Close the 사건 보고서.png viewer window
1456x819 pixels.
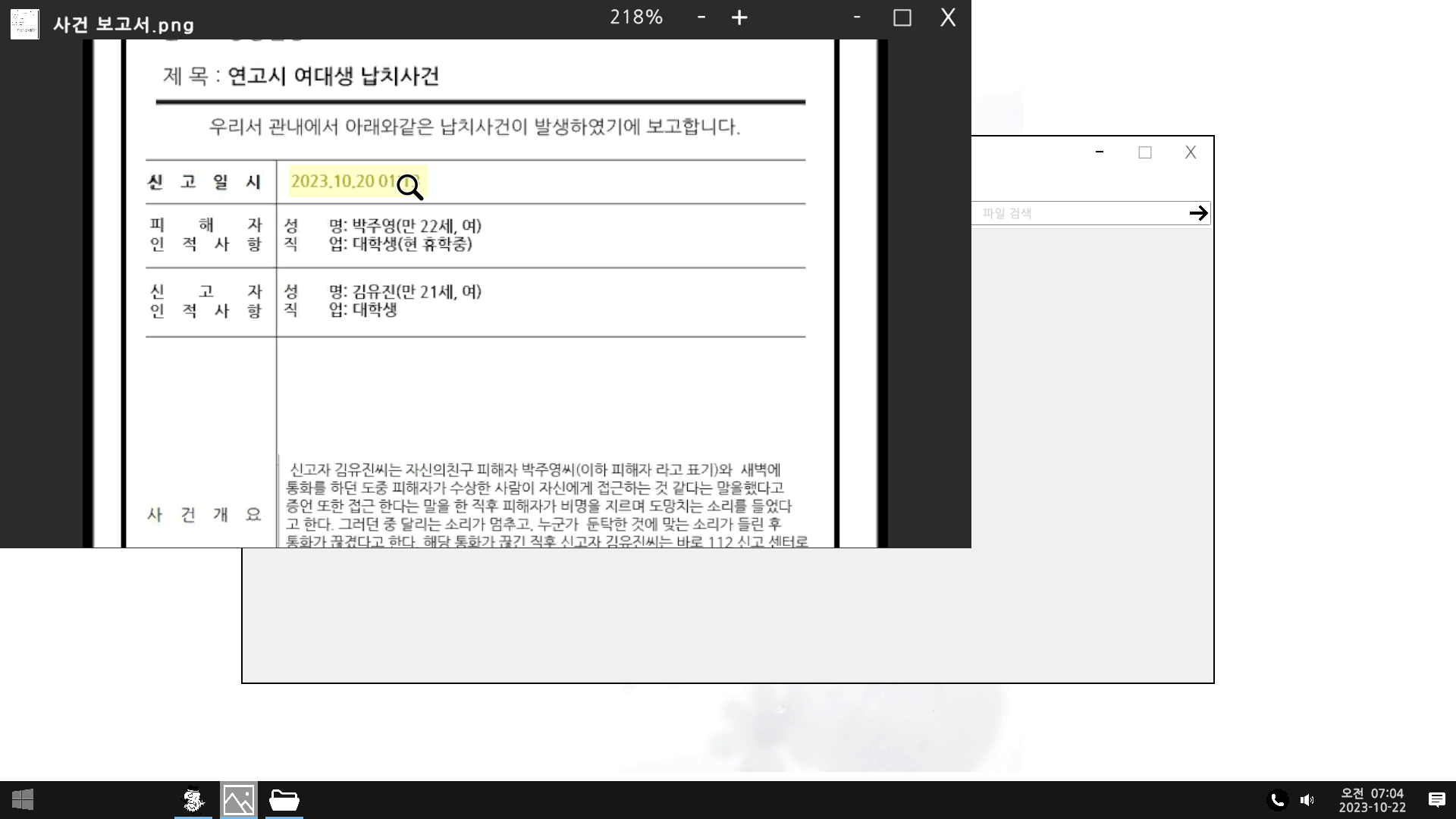click(x=948, y=17)
